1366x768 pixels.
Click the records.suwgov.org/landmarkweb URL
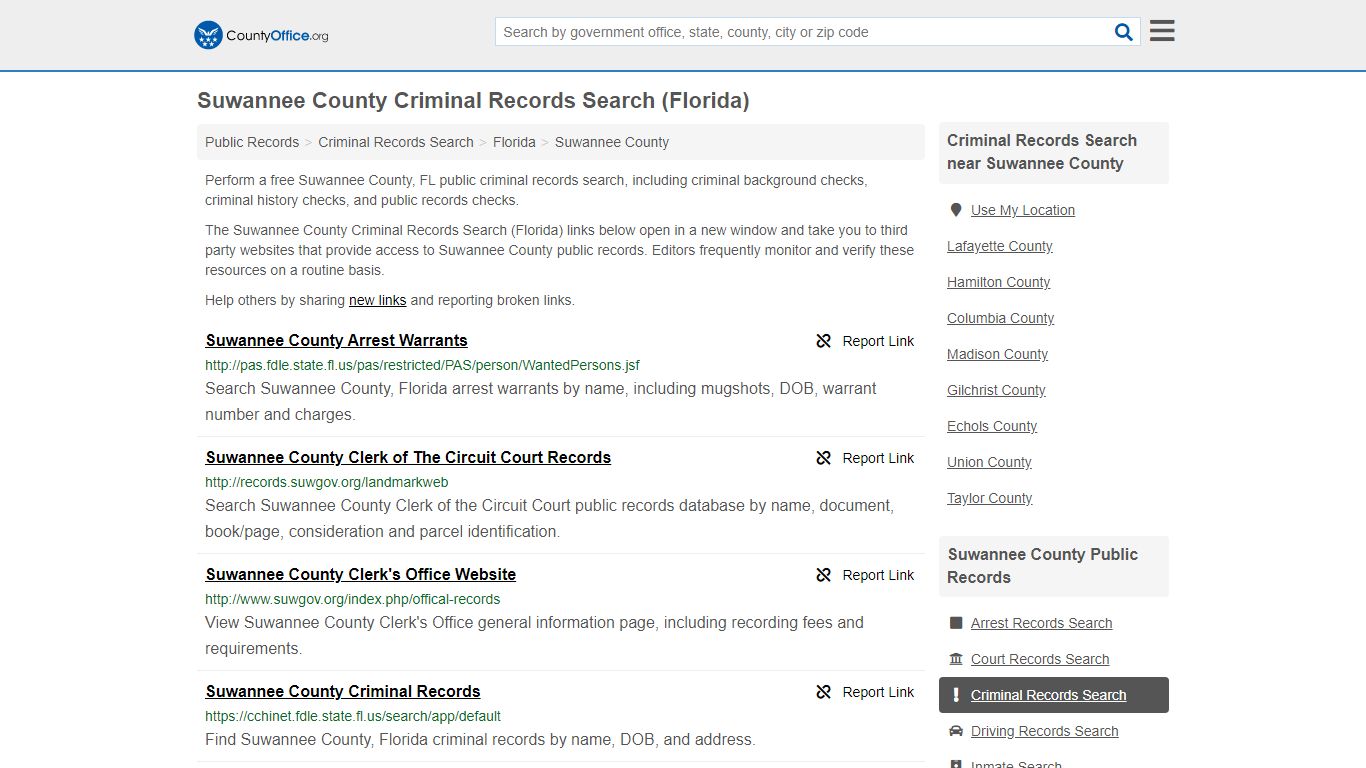(x=327, y=482)
